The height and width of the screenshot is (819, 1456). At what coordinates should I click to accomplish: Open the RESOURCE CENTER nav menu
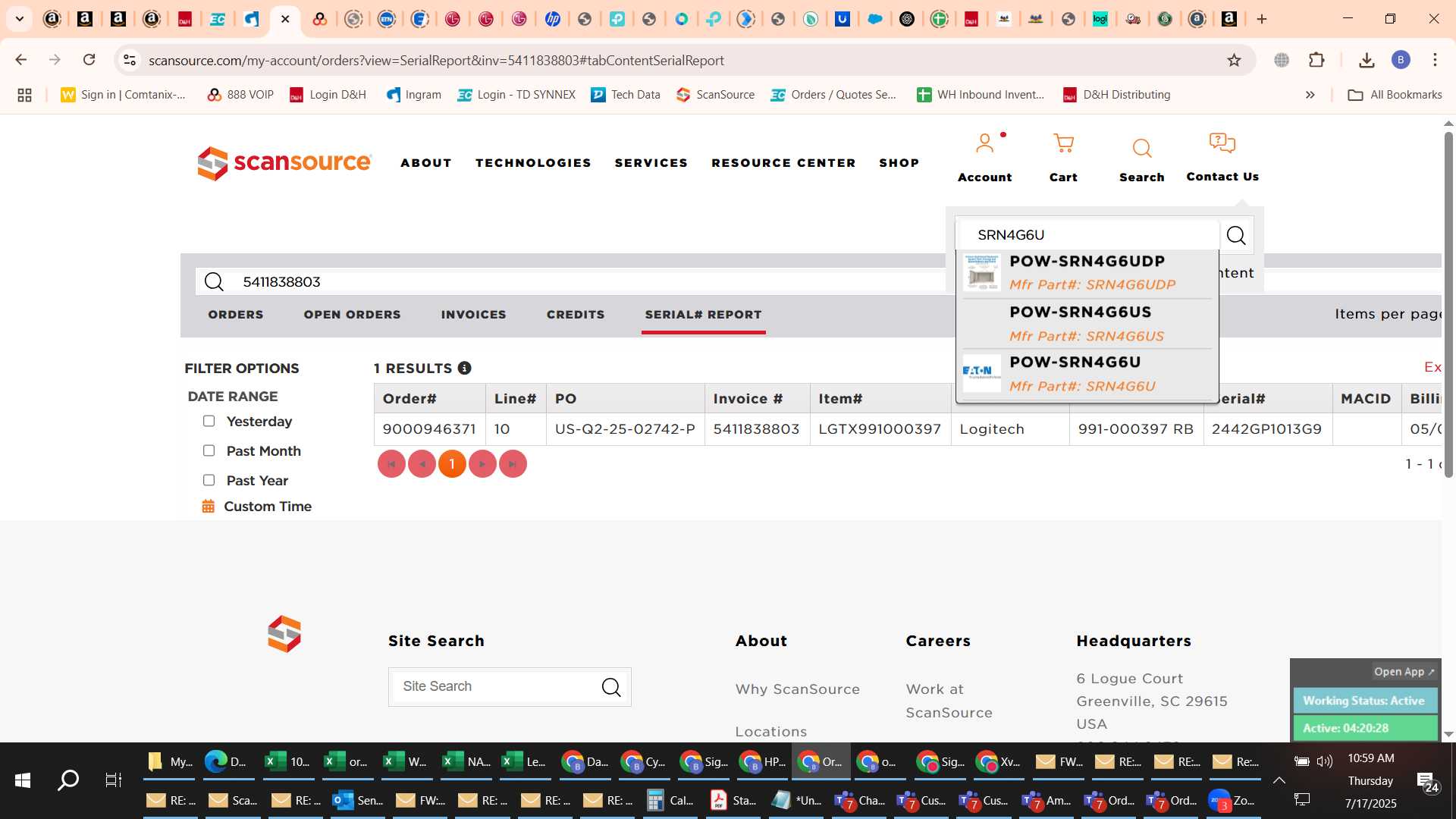pos(783,163)
